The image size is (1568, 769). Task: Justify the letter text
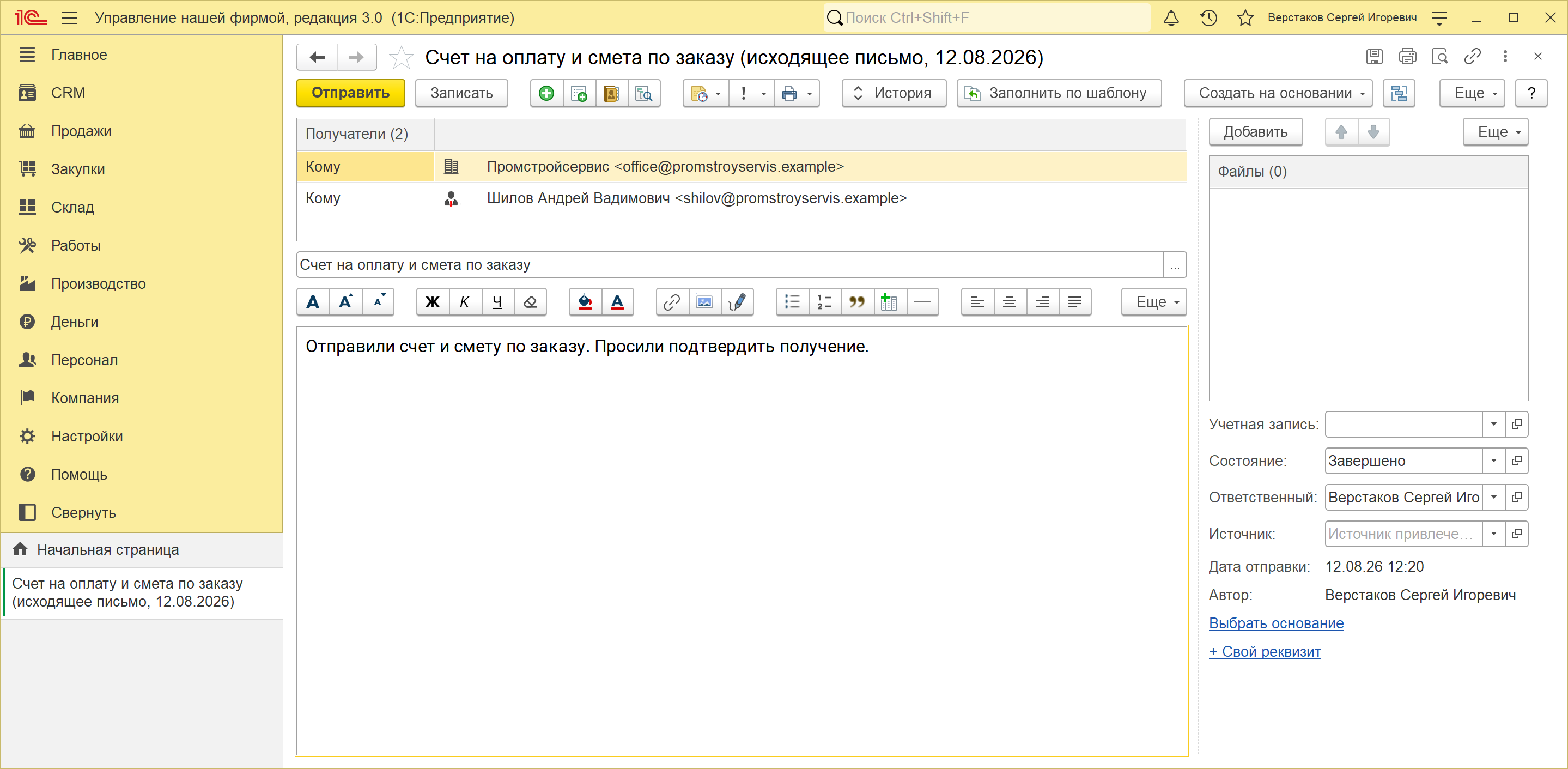[x=1075, y=302]
